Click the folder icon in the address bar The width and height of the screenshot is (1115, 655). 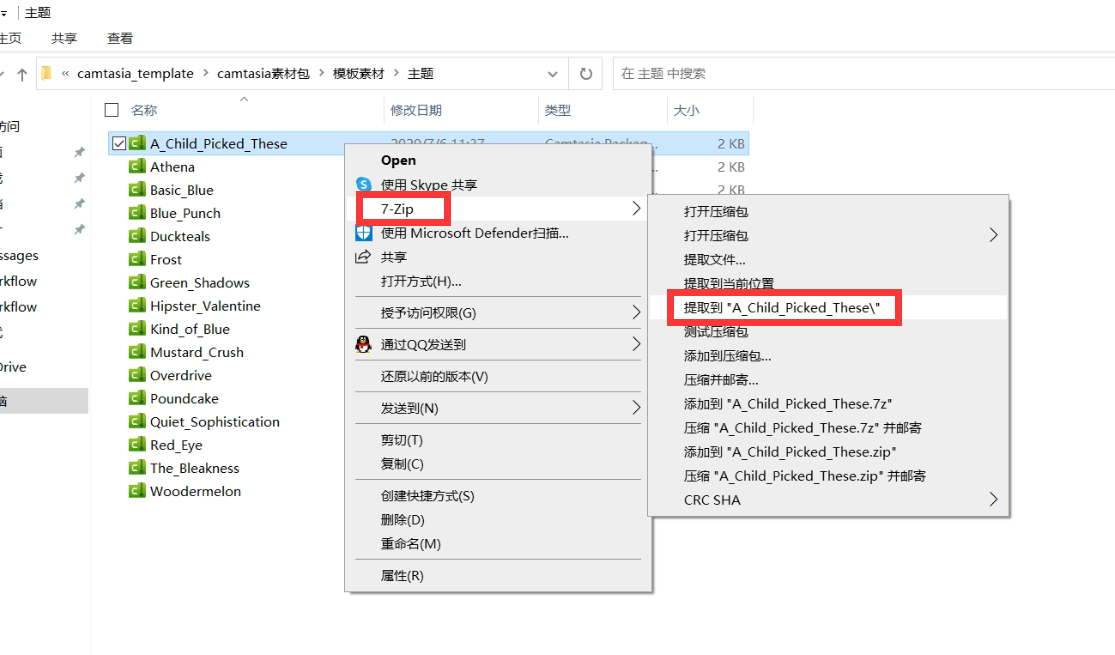tap(48, 72)
